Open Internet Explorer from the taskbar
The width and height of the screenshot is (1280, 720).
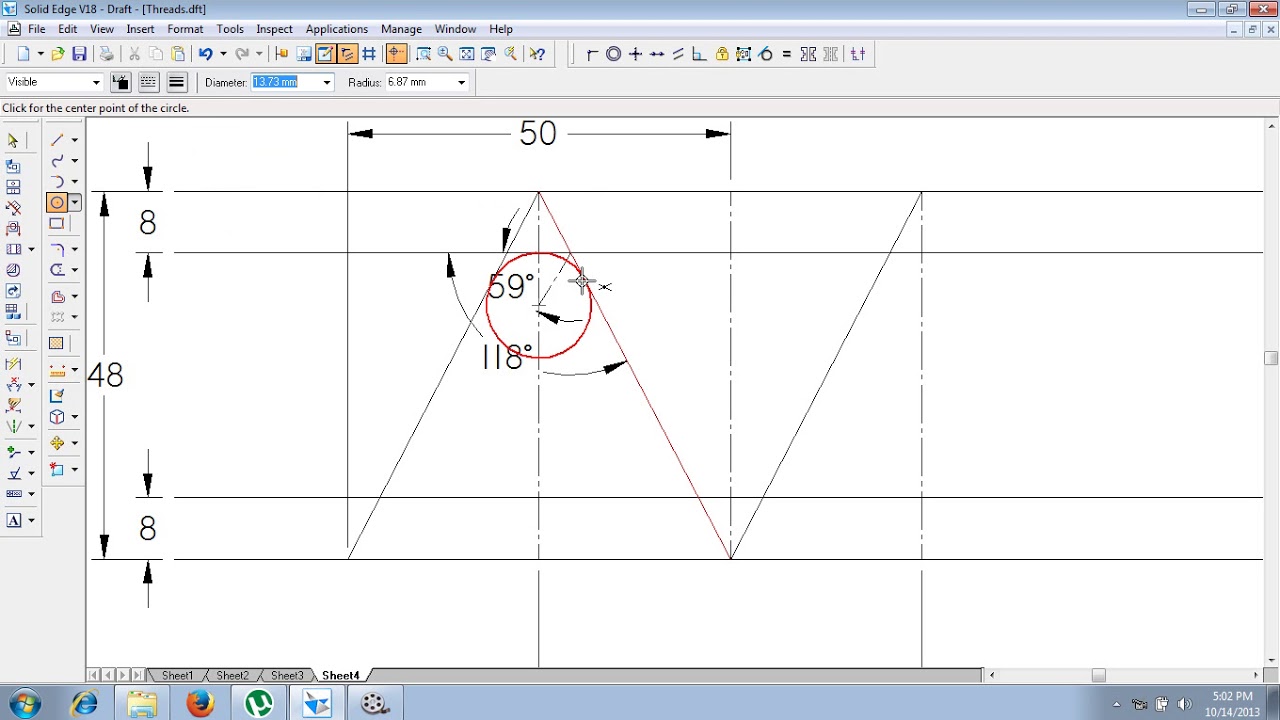click(84, 704)
